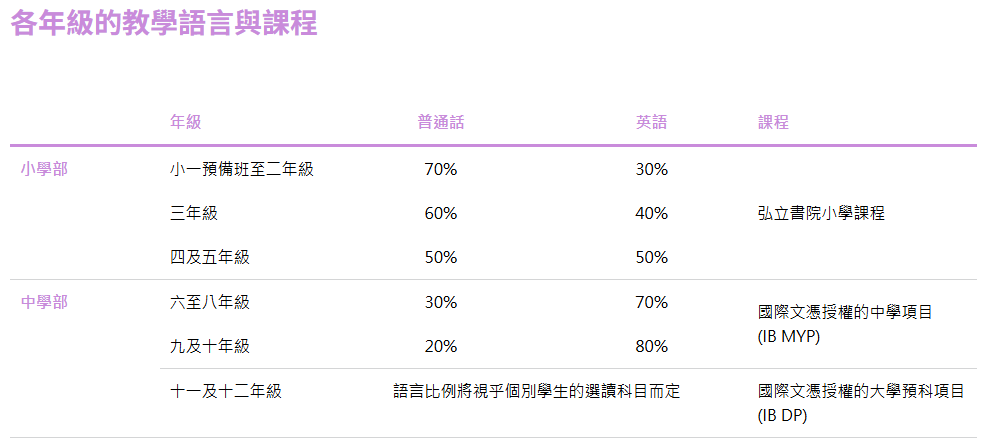Screen dimensions: 1007x448
Task: Click the heading 各年級的教學語言與課程
Action: 164,25
